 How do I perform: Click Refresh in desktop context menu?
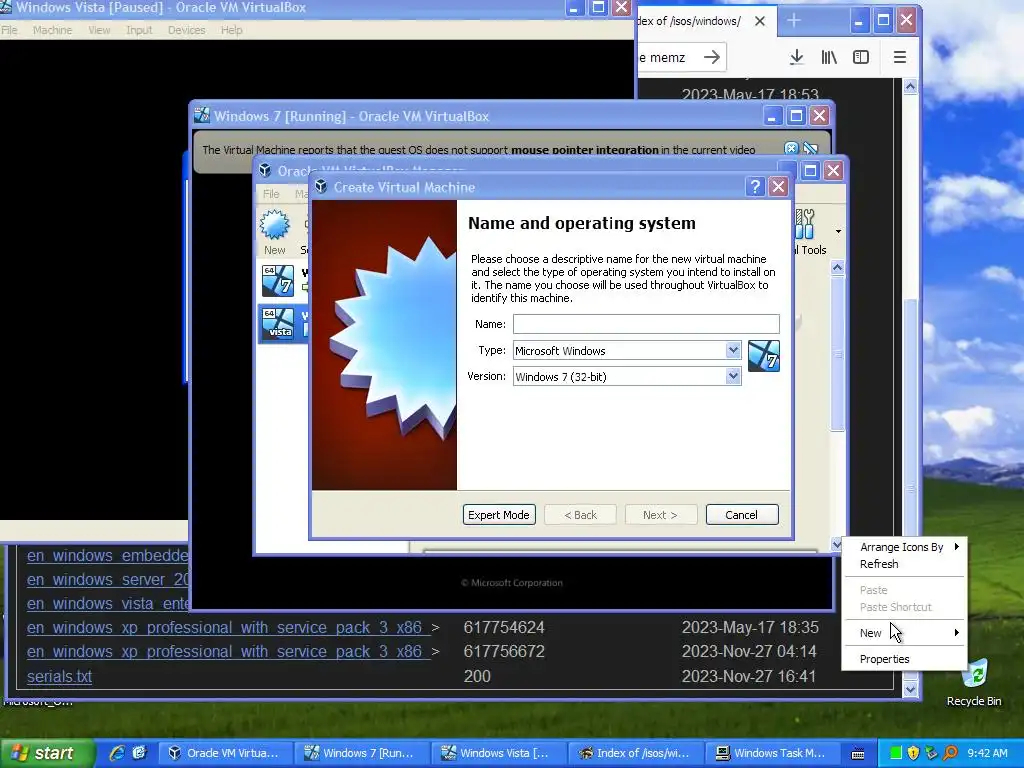(x=904, y=564)
